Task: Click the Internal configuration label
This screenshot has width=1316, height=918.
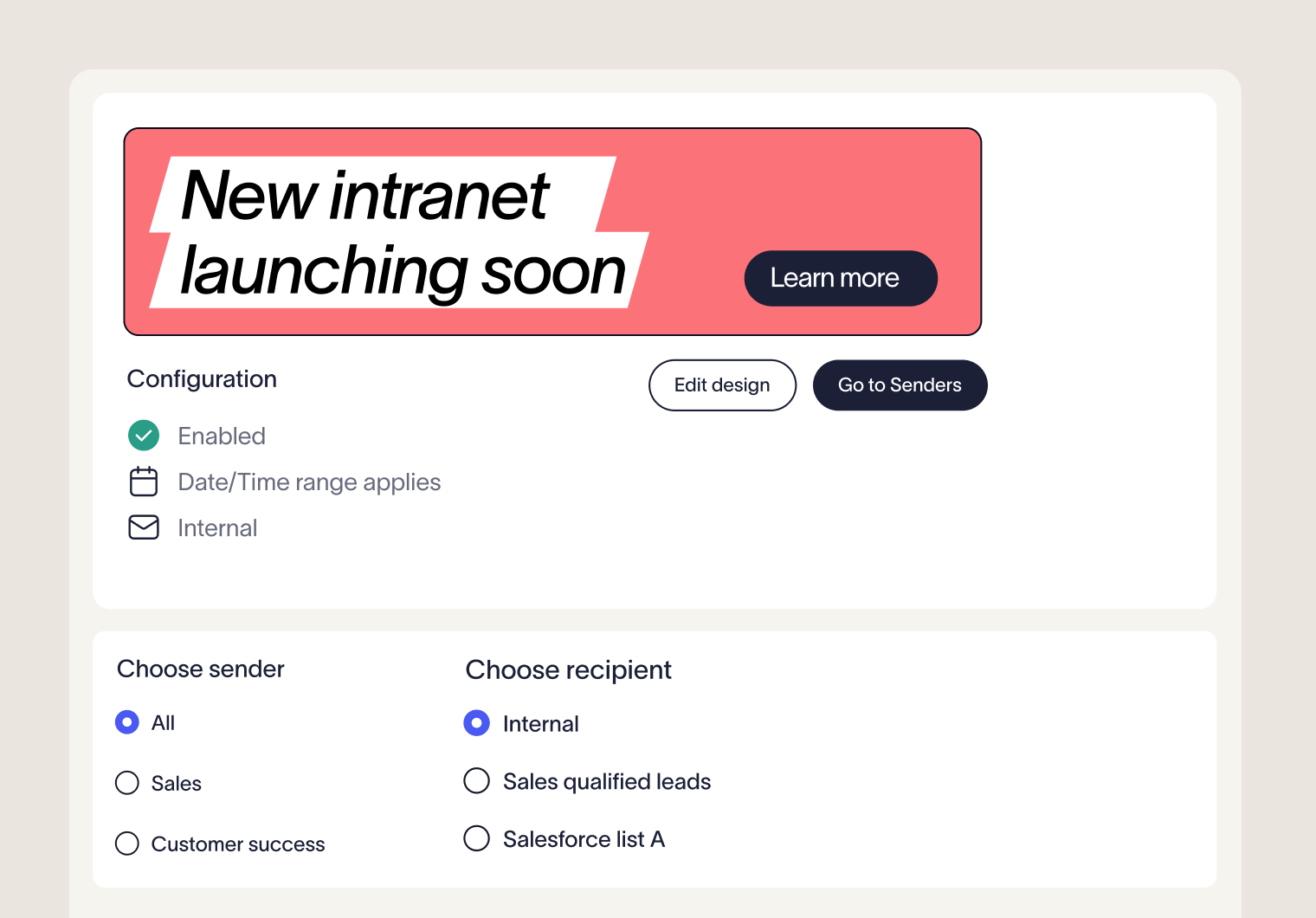Action: [x=217, y=527]
